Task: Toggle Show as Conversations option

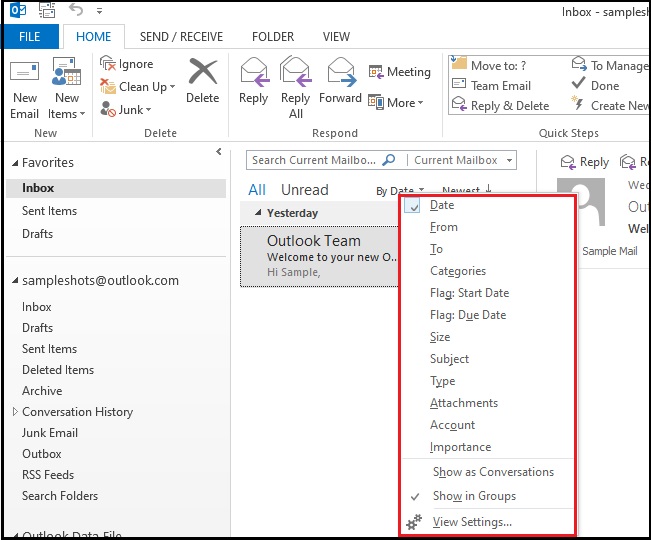Action: click(492, 472)
